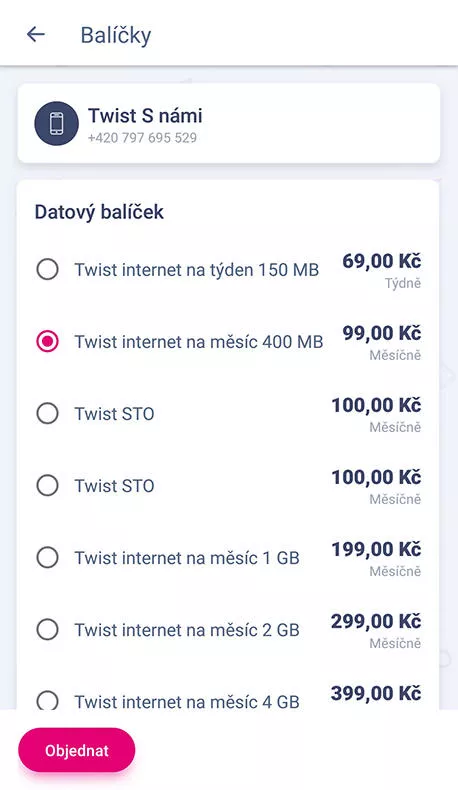Tap the Balíčky page title
The width and height of the screenshot is (458, 790).
point(116,35)
